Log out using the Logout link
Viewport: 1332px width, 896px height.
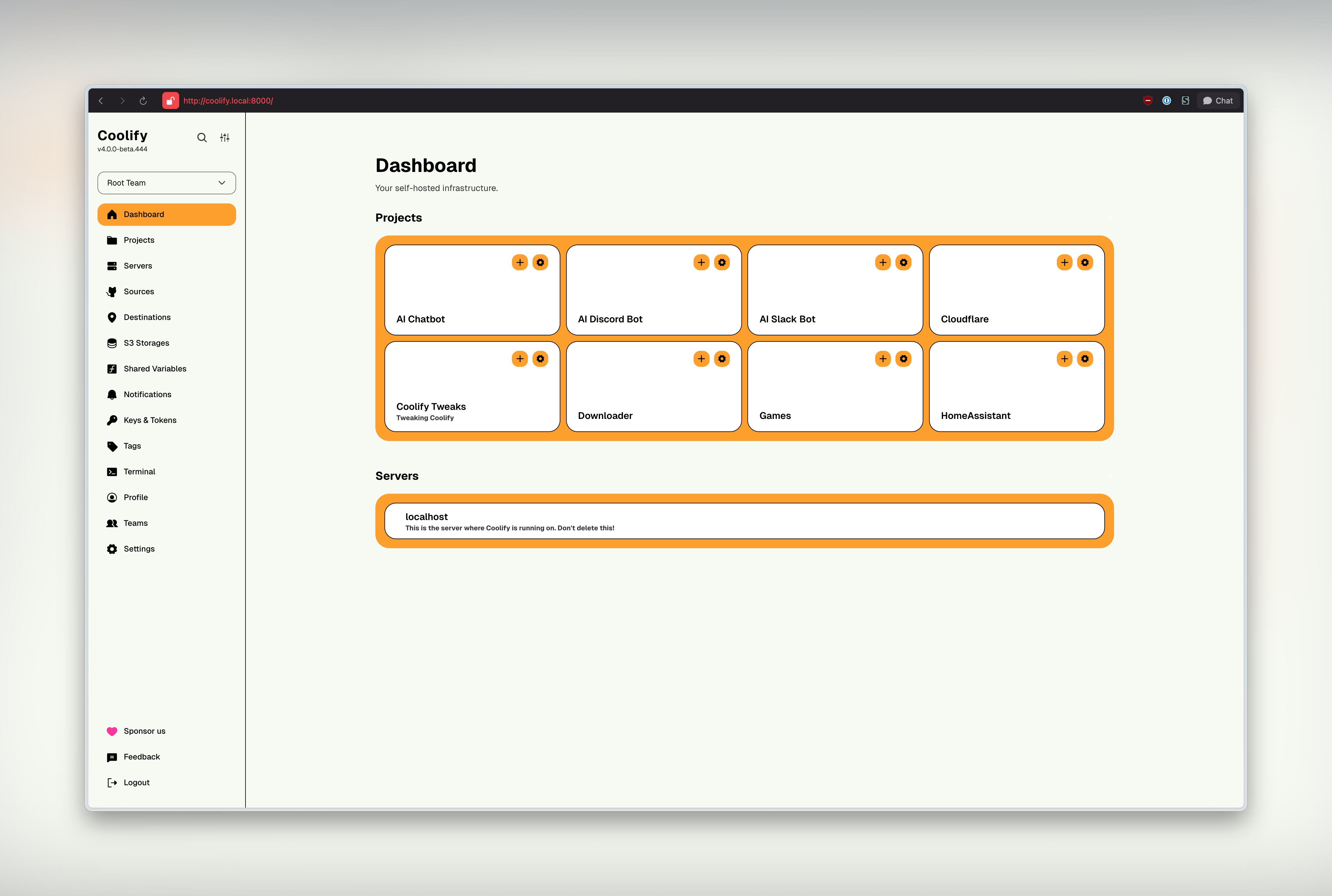point(136,782)
